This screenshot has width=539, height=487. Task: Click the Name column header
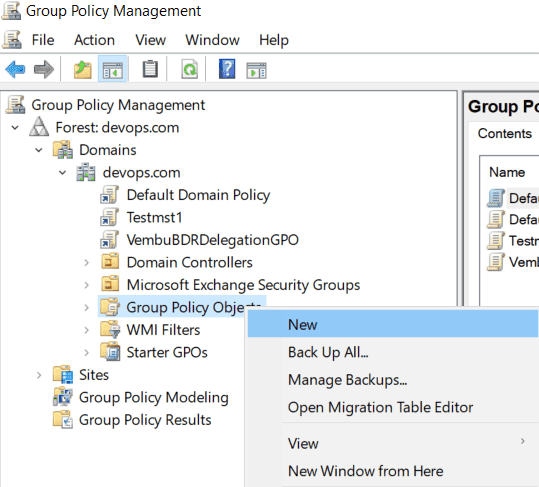tap(507, 172)
